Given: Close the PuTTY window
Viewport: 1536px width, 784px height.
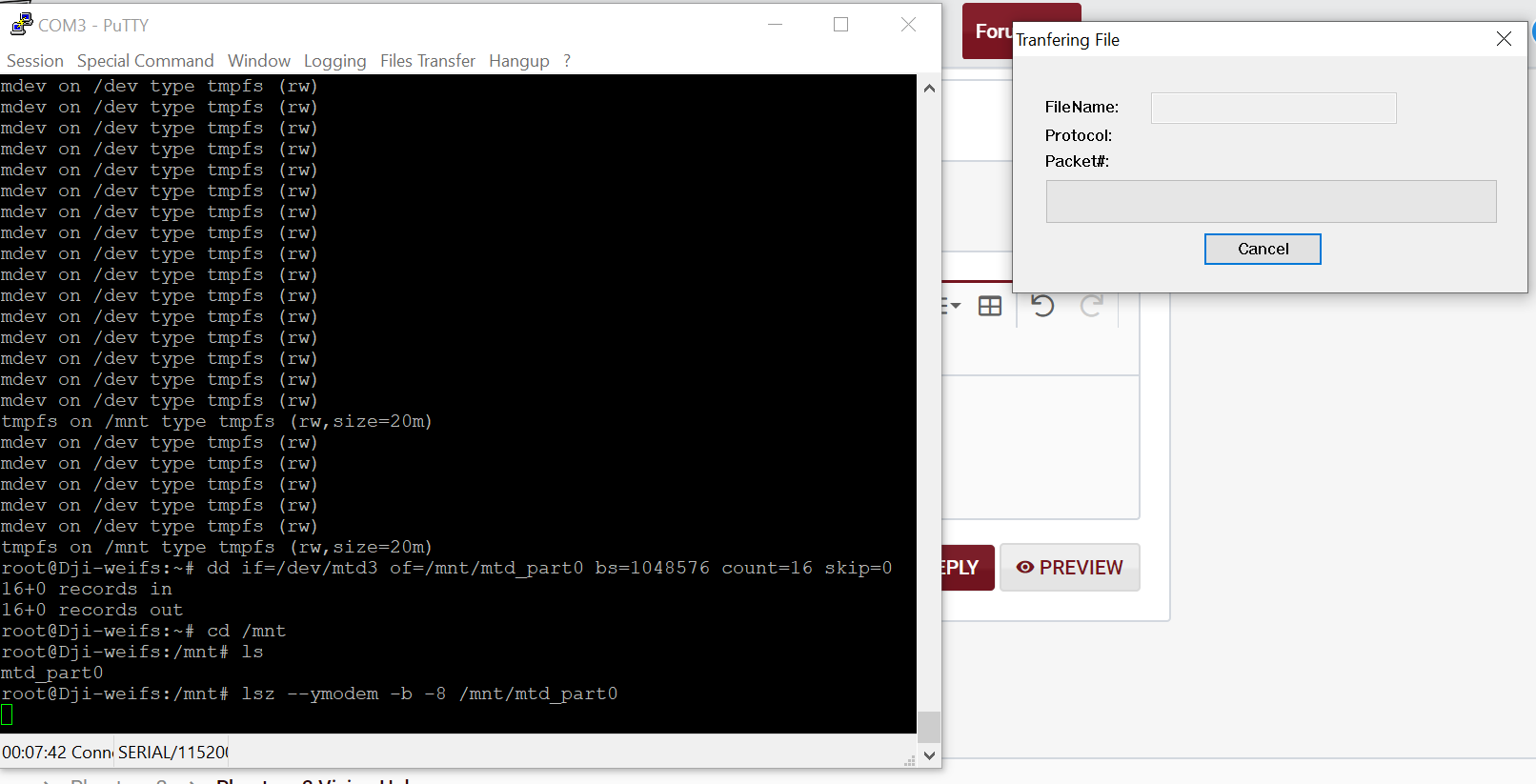Looking at the screenshot, I should click(908, 25).
